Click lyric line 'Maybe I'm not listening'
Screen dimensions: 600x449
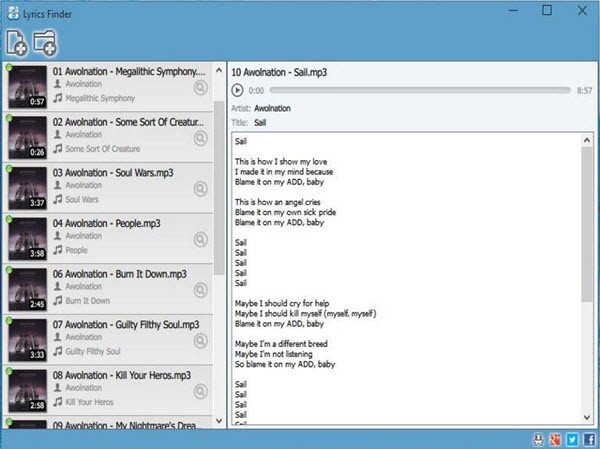[274, 354]
